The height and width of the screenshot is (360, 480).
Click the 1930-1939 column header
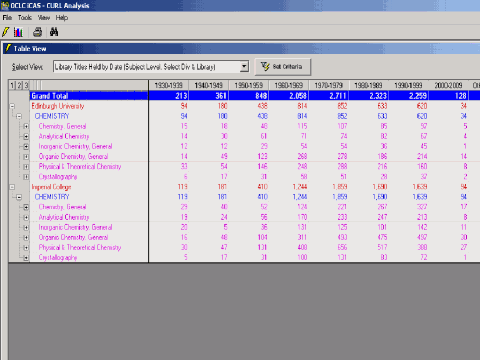tap(169, 85)
